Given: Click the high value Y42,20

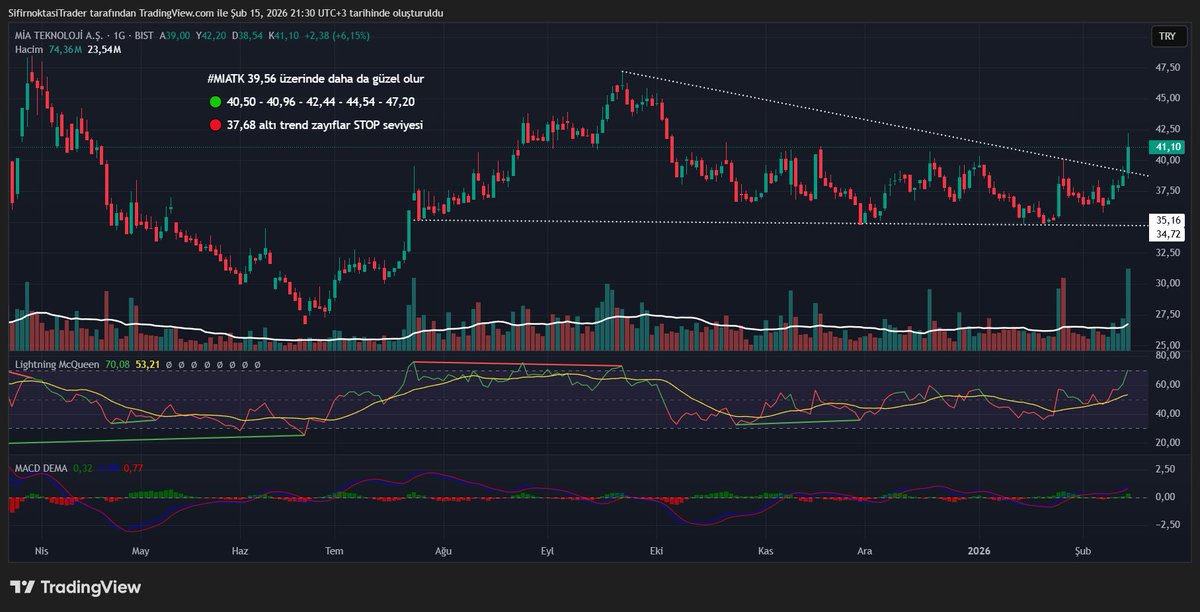Looking at the screenshot, I should (212, 35).
